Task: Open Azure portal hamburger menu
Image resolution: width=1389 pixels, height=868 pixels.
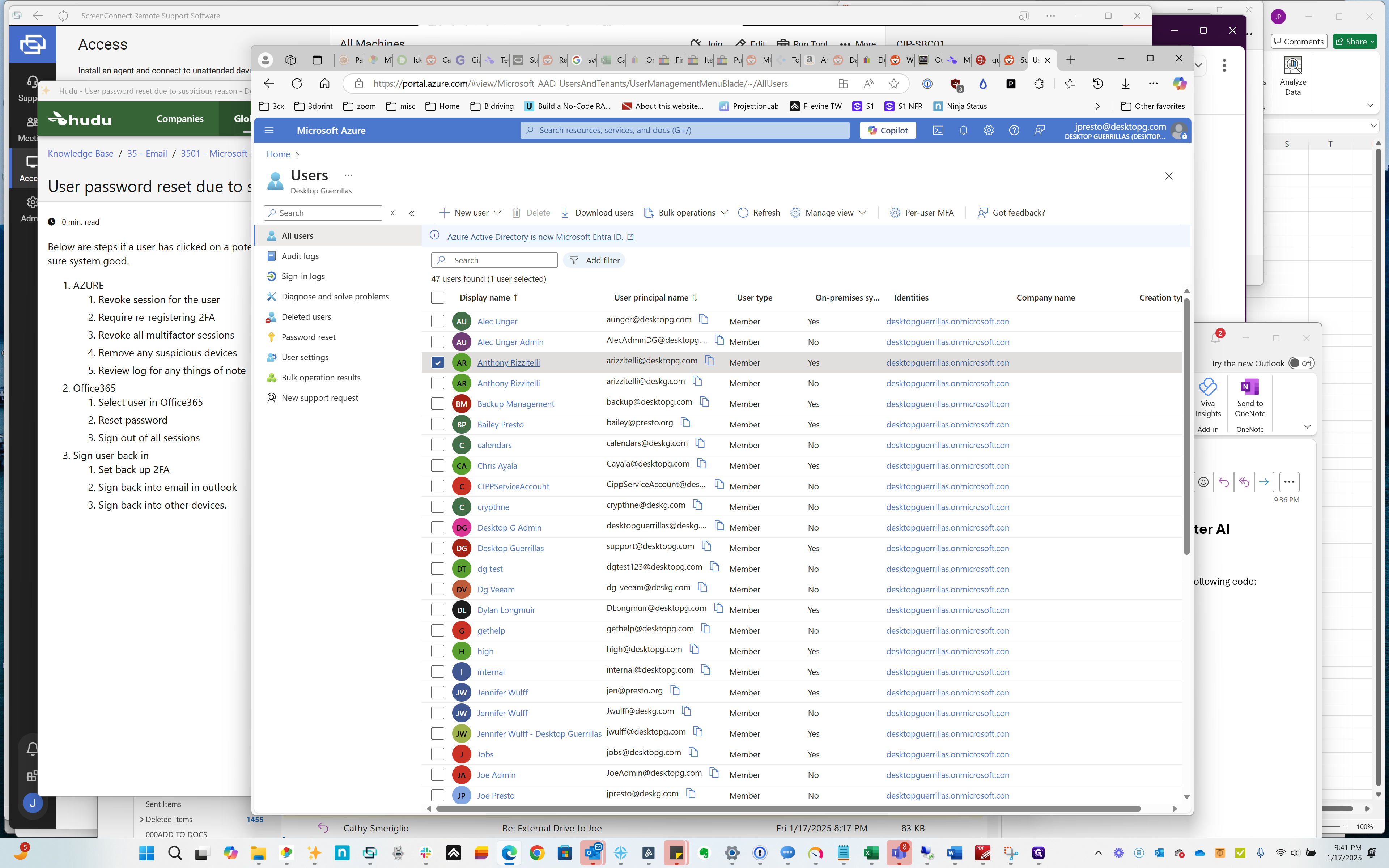Action: [x=269, y=130]
